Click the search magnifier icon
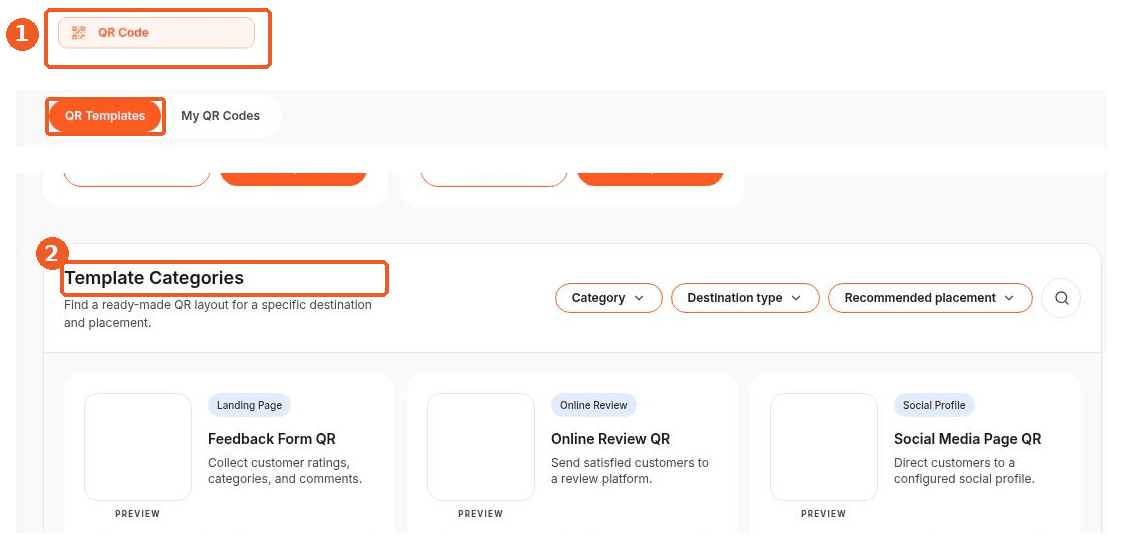Screen dimensions: 1123x553 (x=1061, y=298)
